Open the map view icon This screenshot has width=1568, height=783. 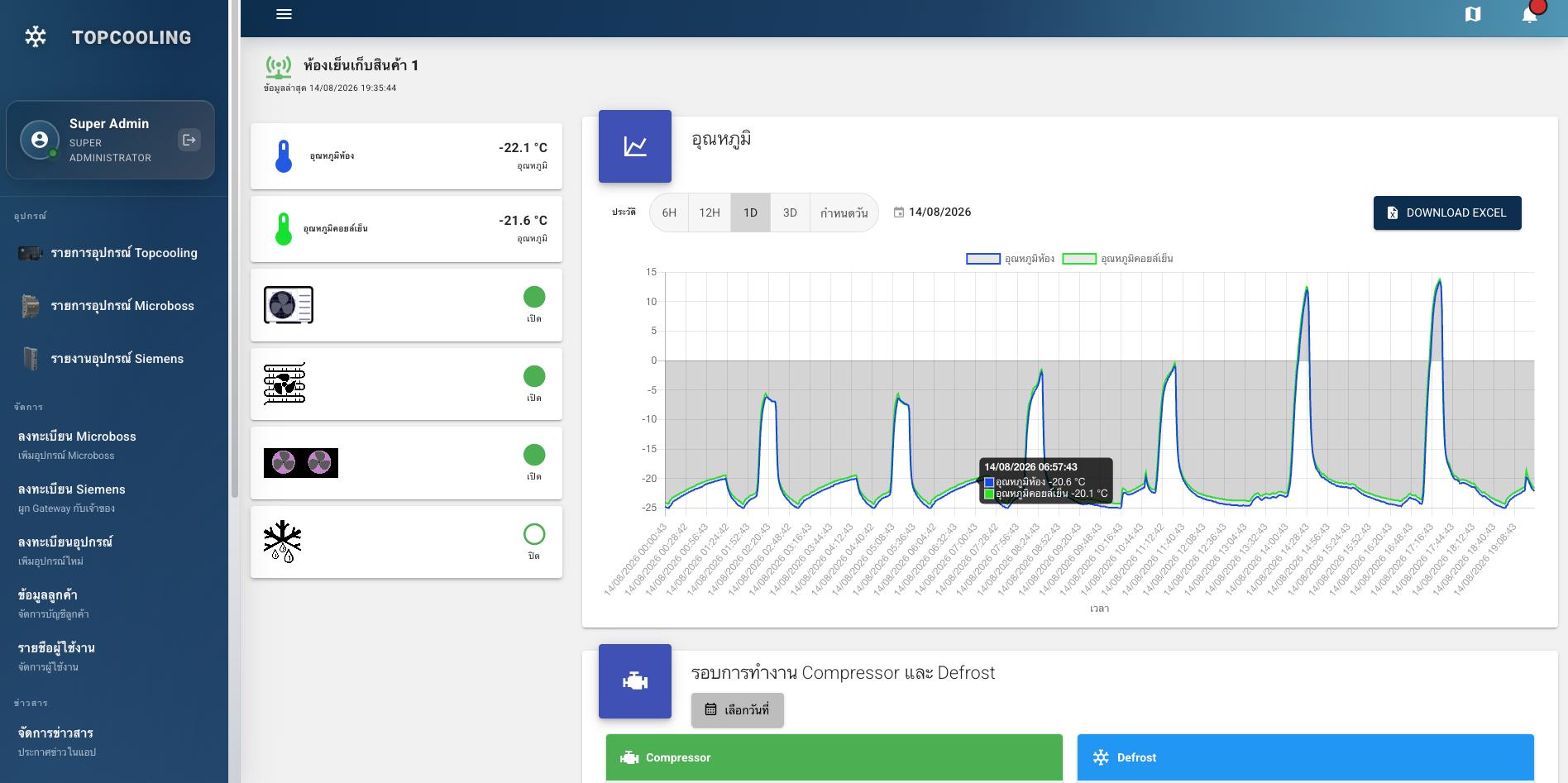tap(1473, 14)
